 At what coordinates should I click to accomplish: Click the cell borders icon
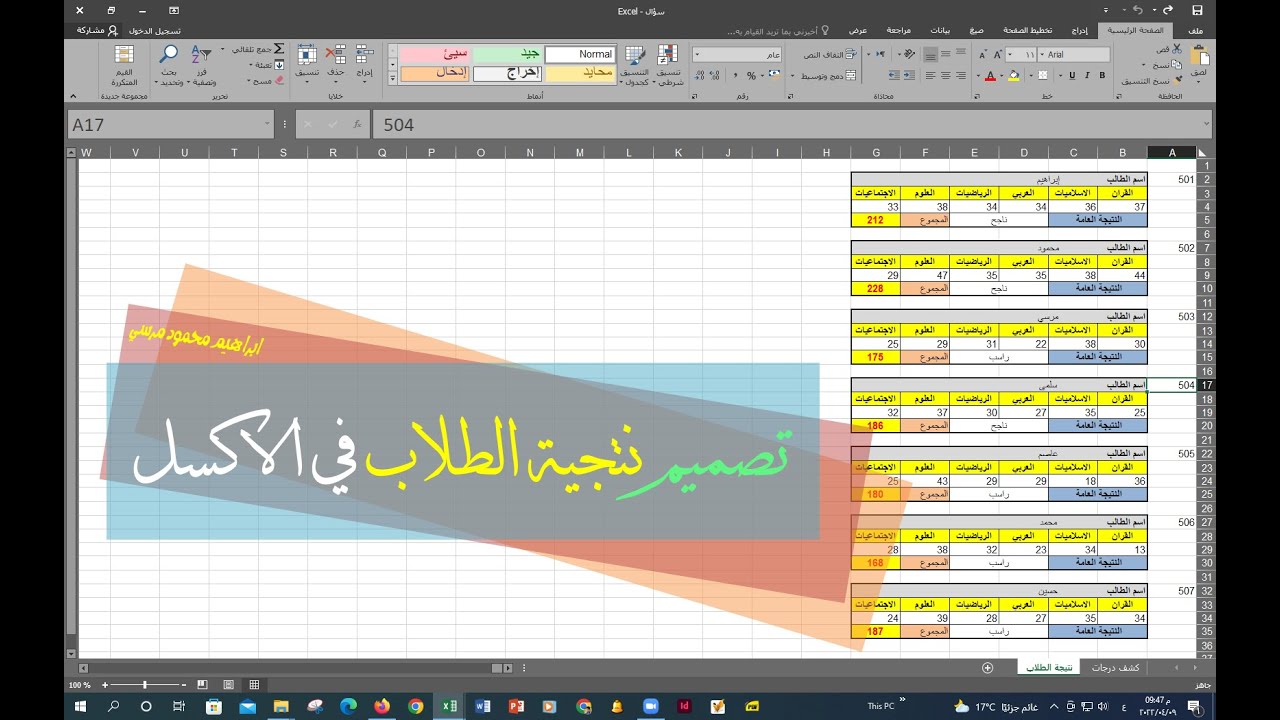point(1041,75)
